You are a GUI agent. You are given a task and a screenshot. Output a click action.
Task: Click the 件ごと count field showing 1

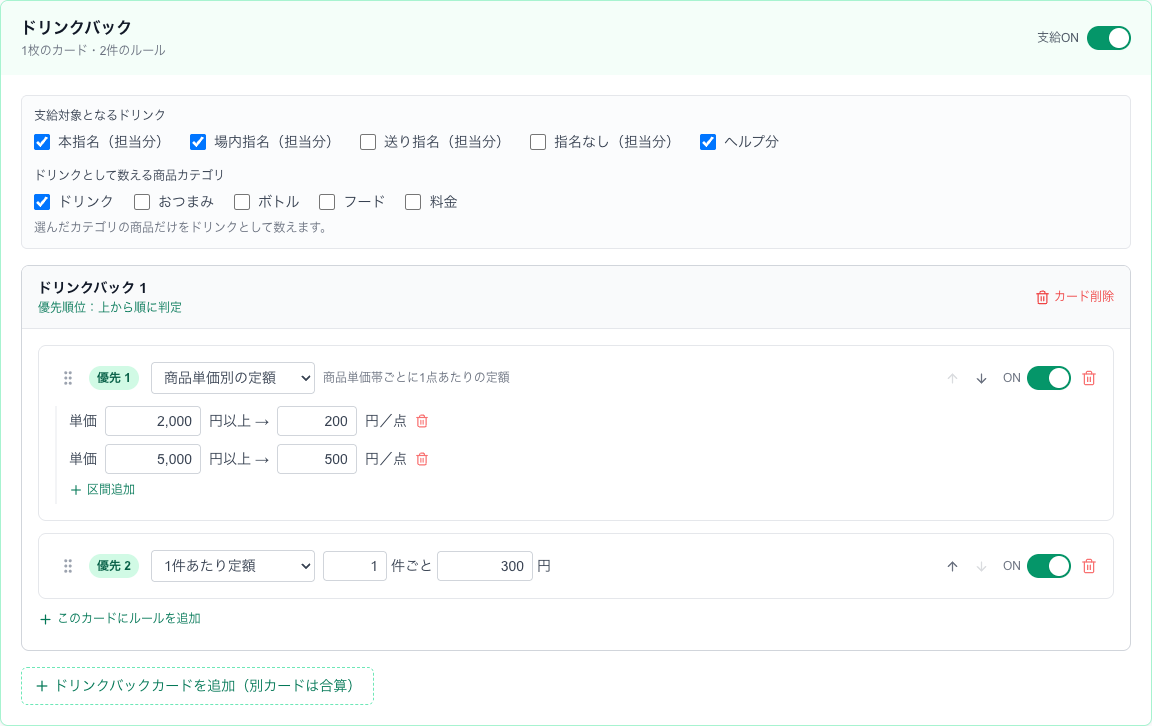click(x=355, y=567)
